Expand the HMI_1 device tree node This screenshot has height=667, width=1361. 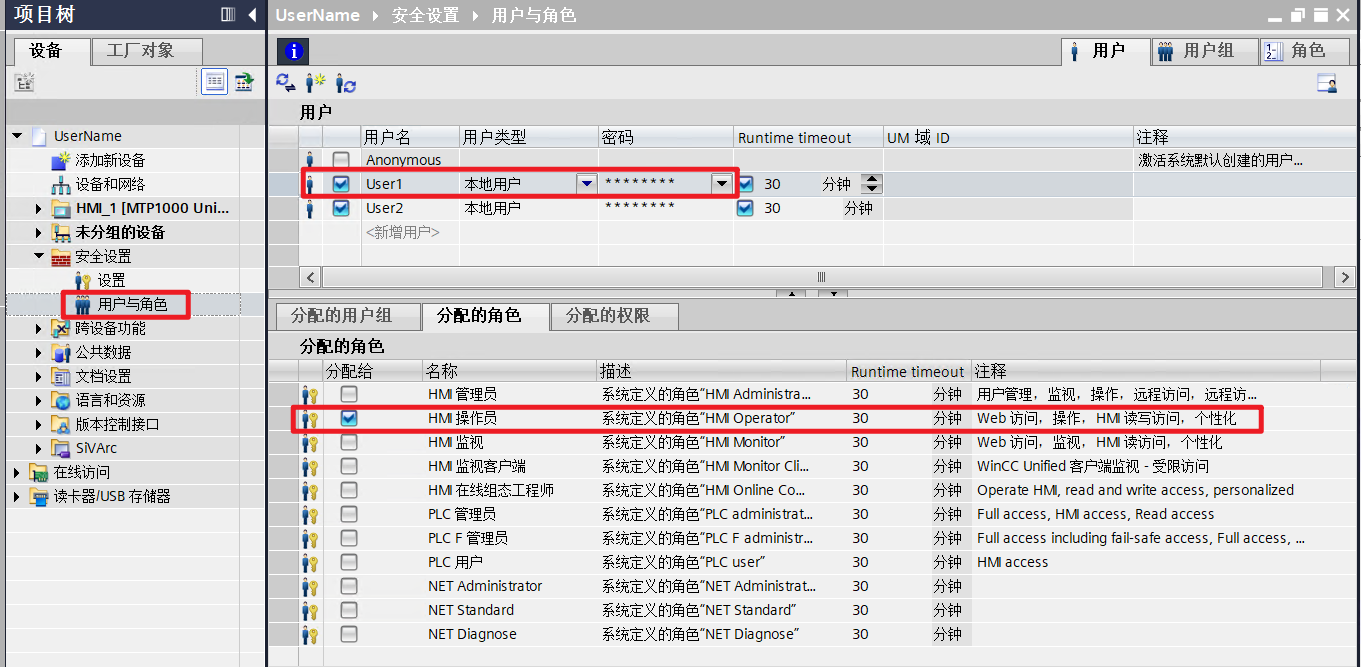[x=39, y=208]
